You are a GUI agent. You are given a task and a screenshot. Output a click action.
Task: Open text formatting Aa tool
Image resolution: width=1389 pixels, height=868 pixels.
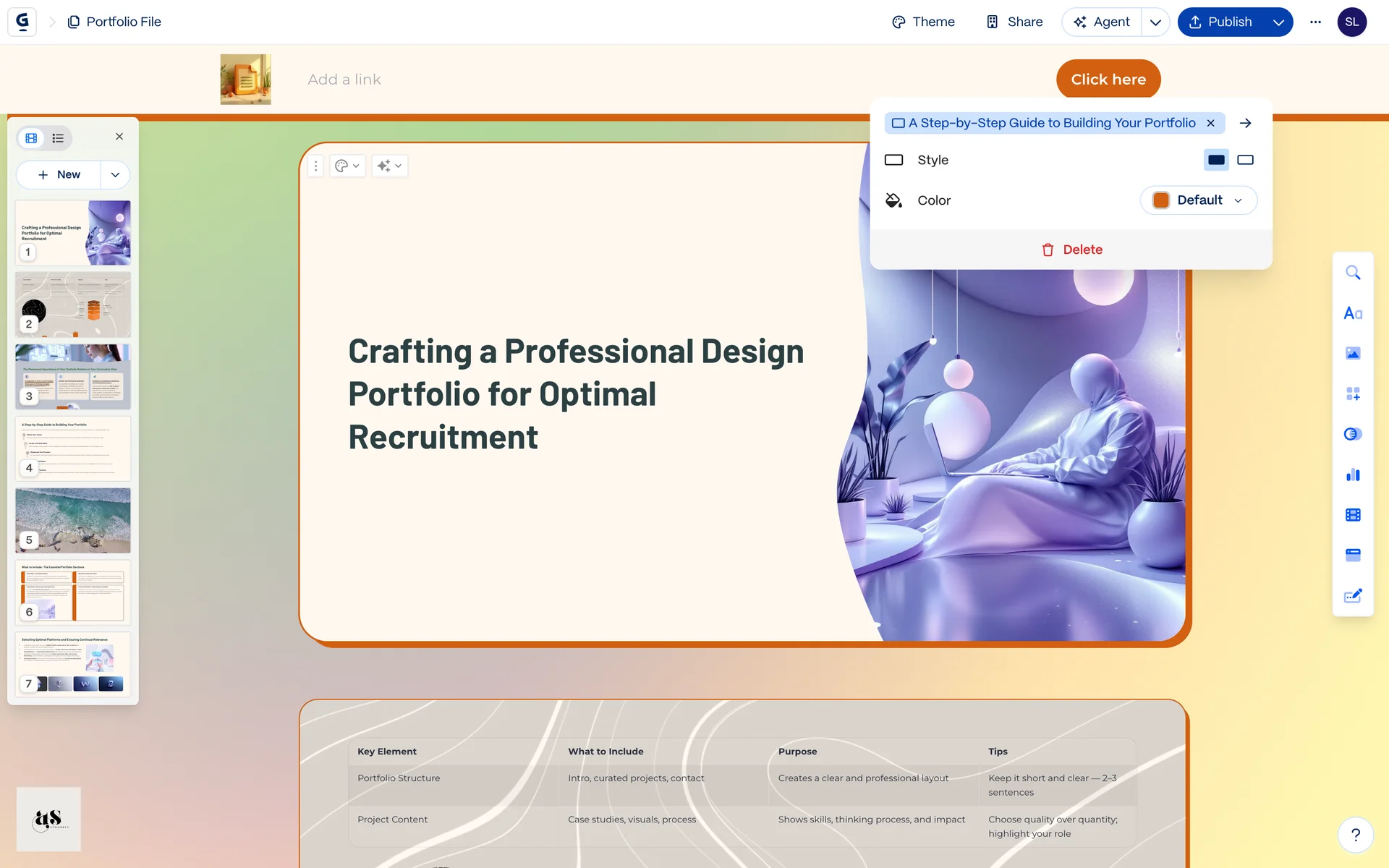coord(1353,313)
